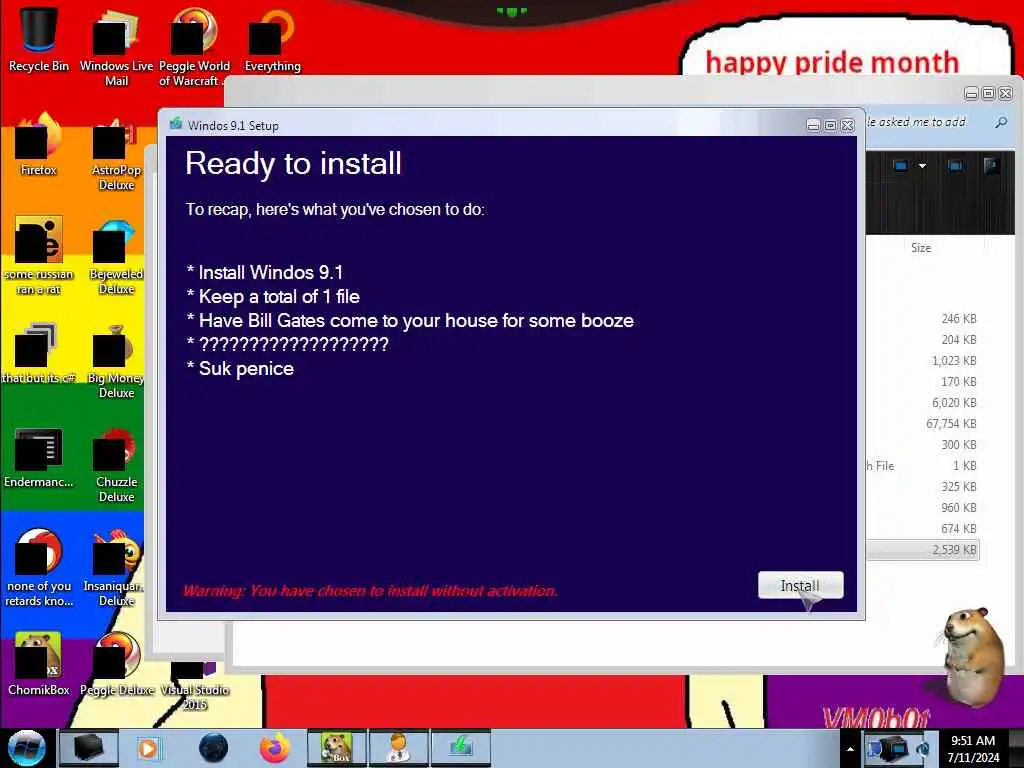Screen dimensions: 1024x768
Task: Open the Big Money Deluxe desktop shortcut
Action: [116, 360]
